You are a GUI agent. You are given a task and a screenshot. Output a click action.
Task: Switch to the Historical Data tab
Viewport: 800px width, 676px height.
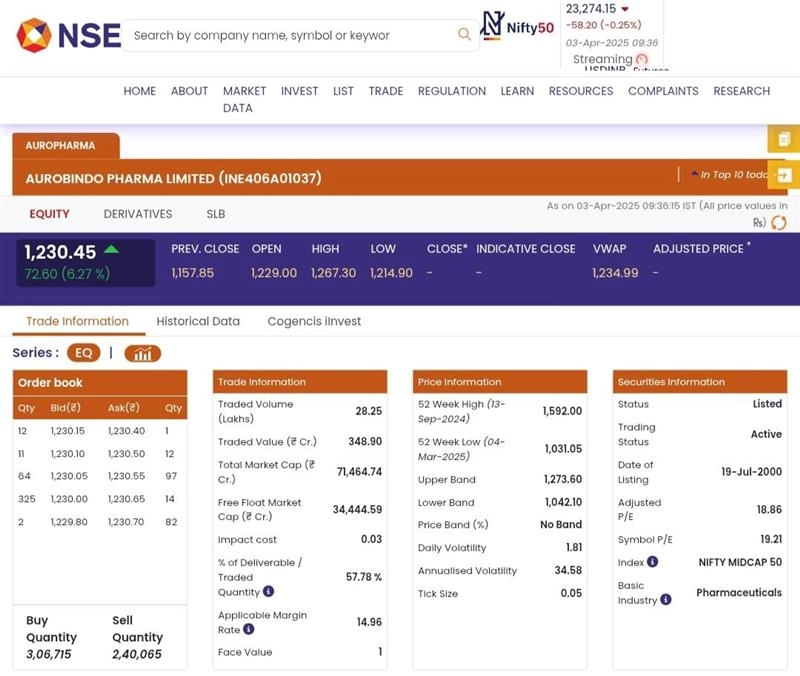(x=198, y=321)
